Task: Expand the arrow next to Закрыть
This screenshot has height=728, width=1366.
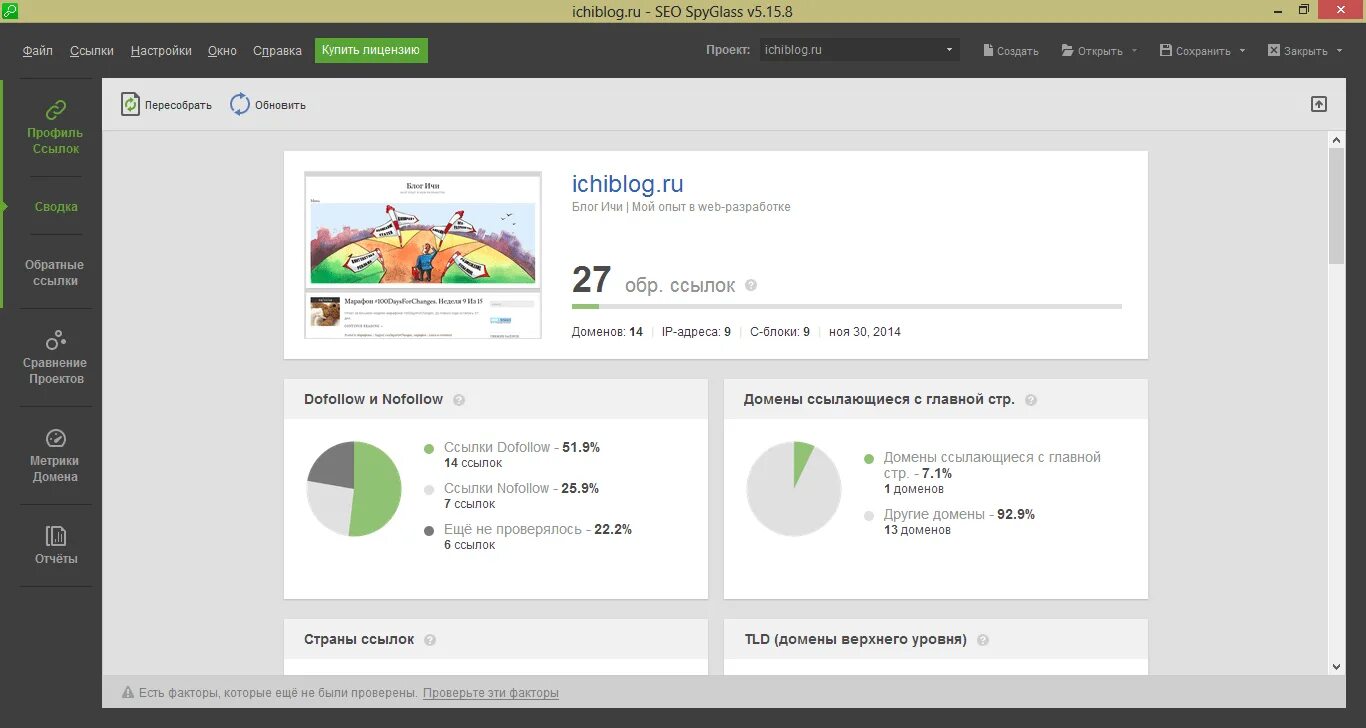Action: [1339, 51]
